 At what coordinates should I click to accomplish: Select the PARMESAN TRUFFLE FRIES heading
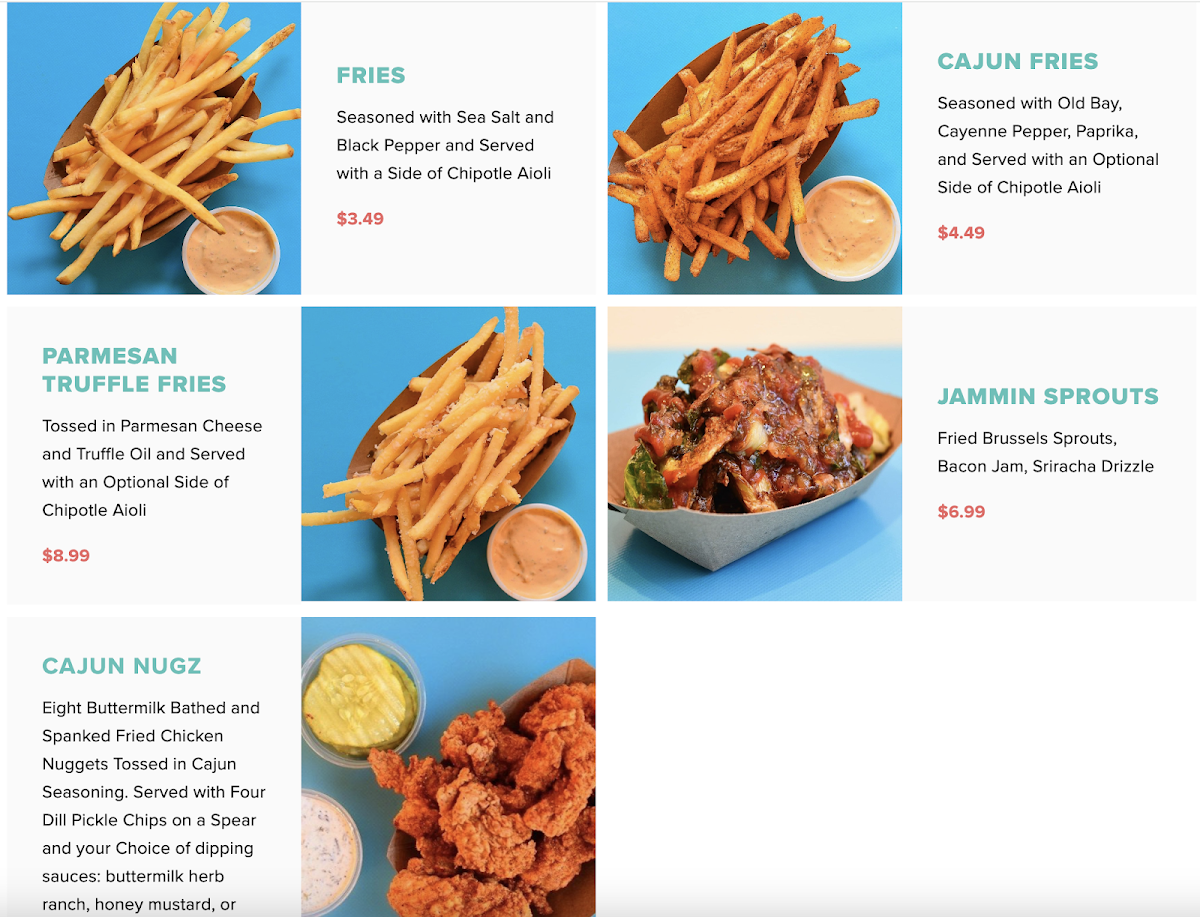[134, 370]
